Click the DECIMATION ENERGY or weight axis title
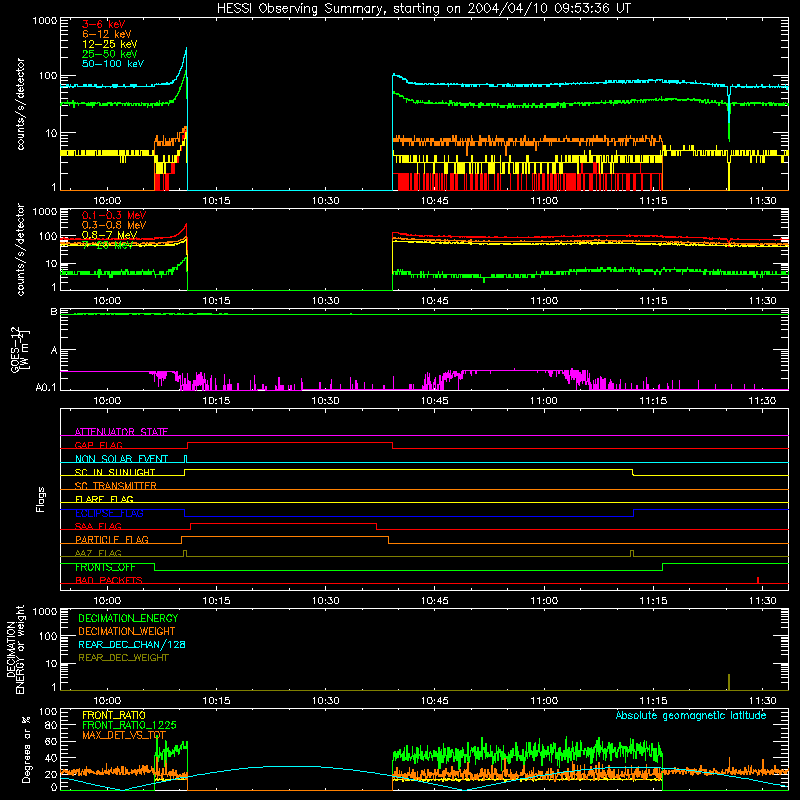This screenshot has height=800, width=800. pos(15,649)
